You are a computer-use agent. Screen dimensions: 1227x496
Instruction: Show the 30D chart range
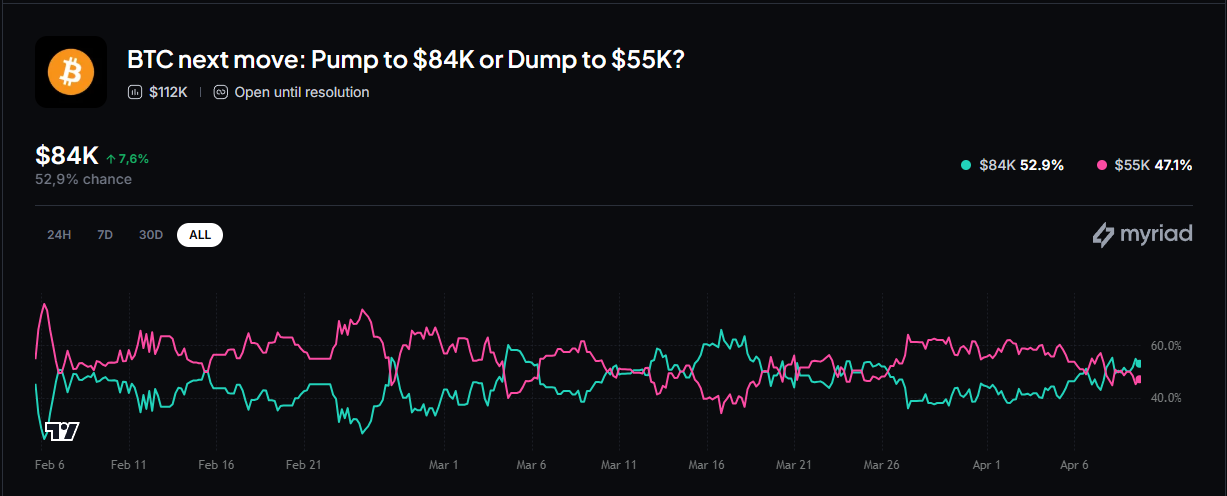[x=151, y=235]
